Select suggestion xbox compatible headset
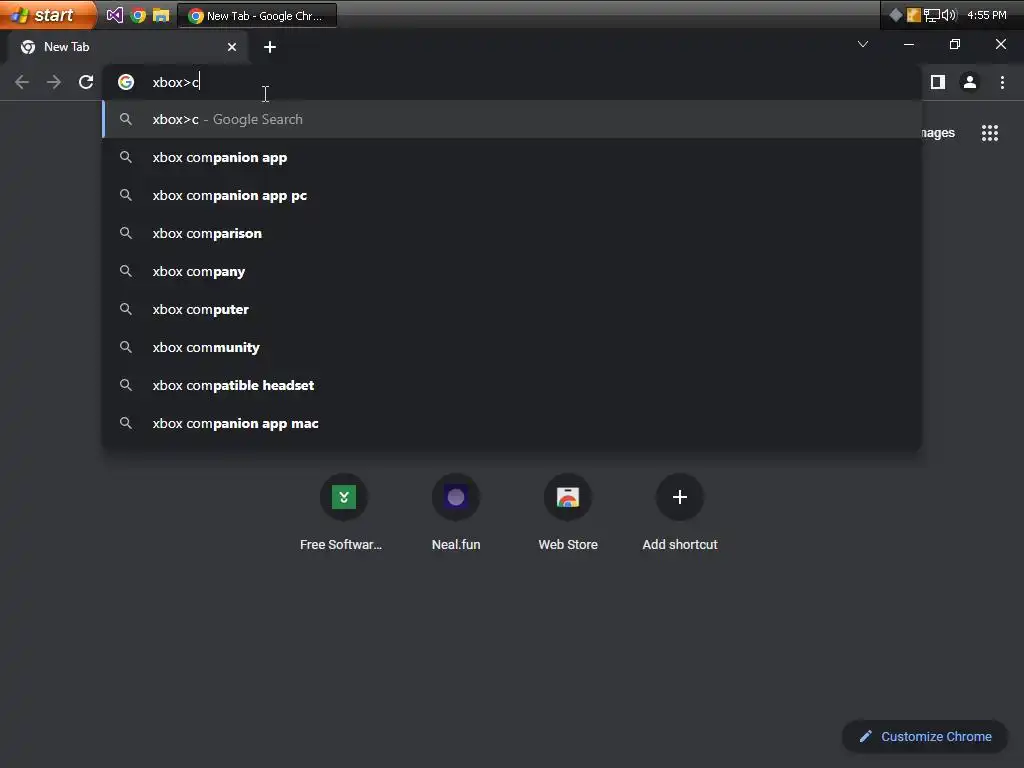The width and height of the screenshot is (1024, 768). [x=512, y=385]
